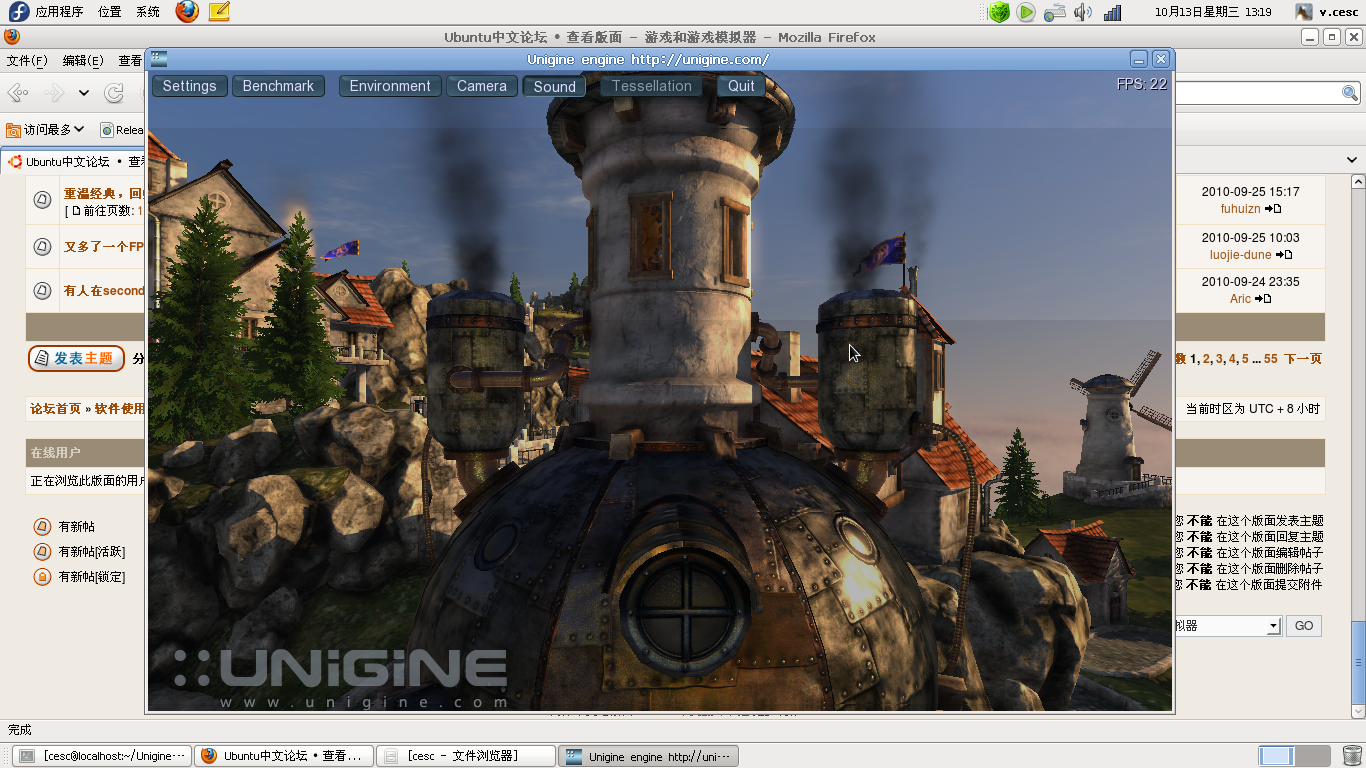Click the 有新帖[锁定] legend icon
This screenshot has width=1366, height=768.
point(42,576)
